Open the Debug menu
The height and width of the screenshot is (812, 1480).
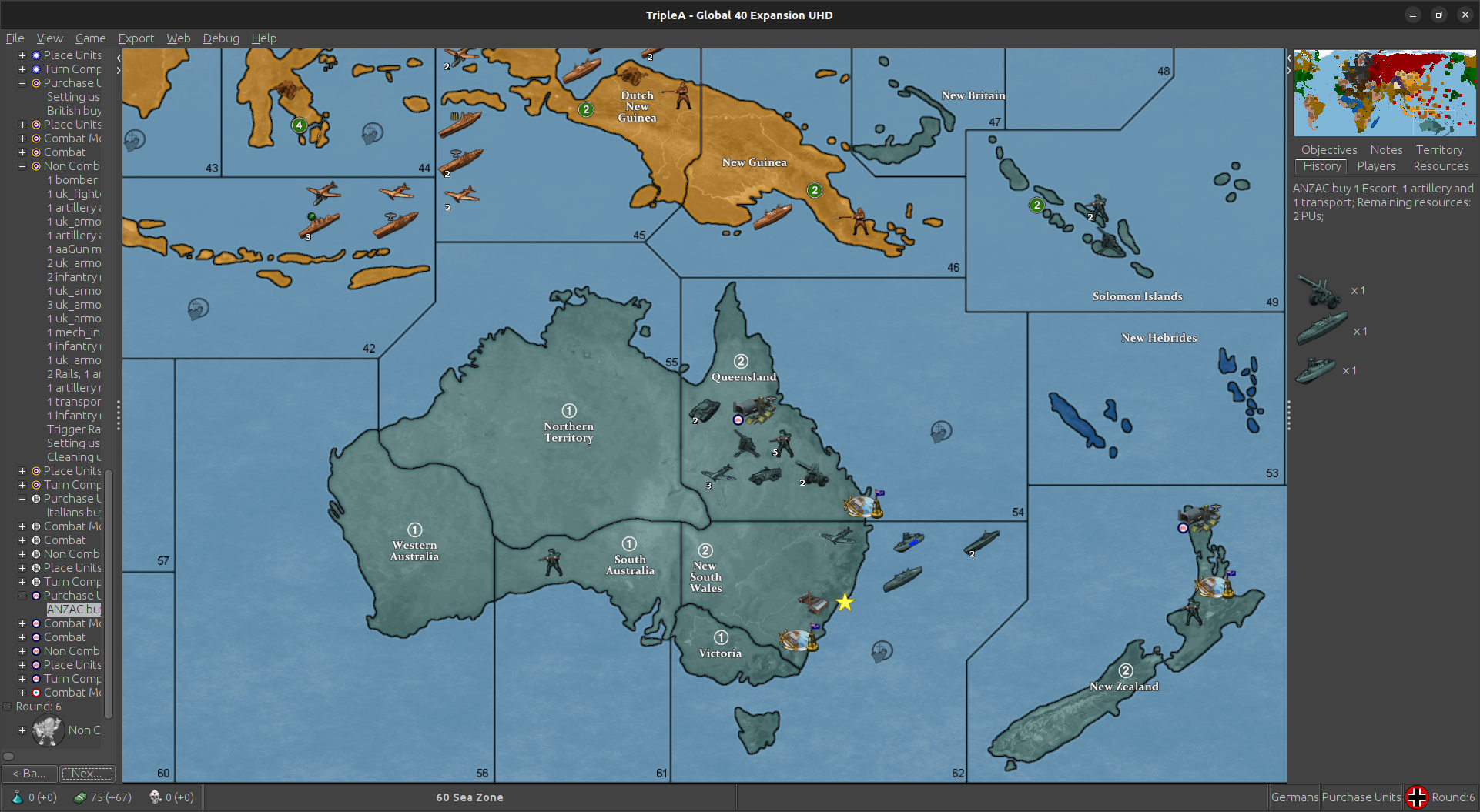coord(221,38)
